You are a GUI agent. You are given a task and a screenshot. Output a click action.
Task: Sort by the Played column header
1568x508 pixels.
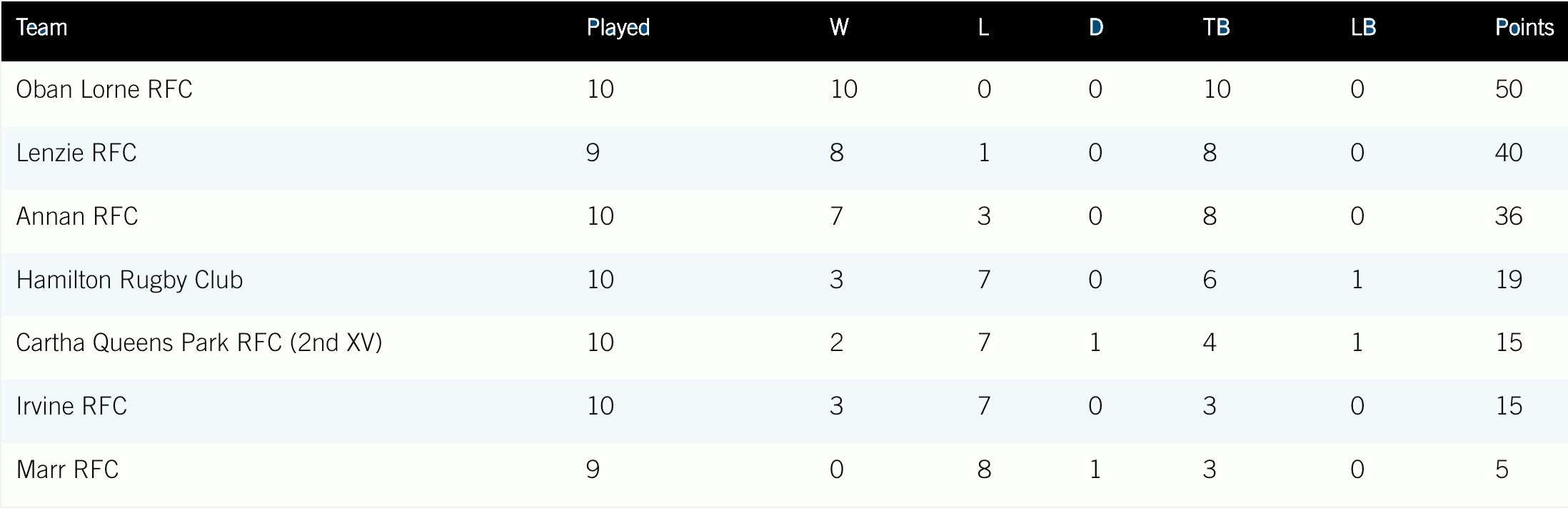[618, 28]
